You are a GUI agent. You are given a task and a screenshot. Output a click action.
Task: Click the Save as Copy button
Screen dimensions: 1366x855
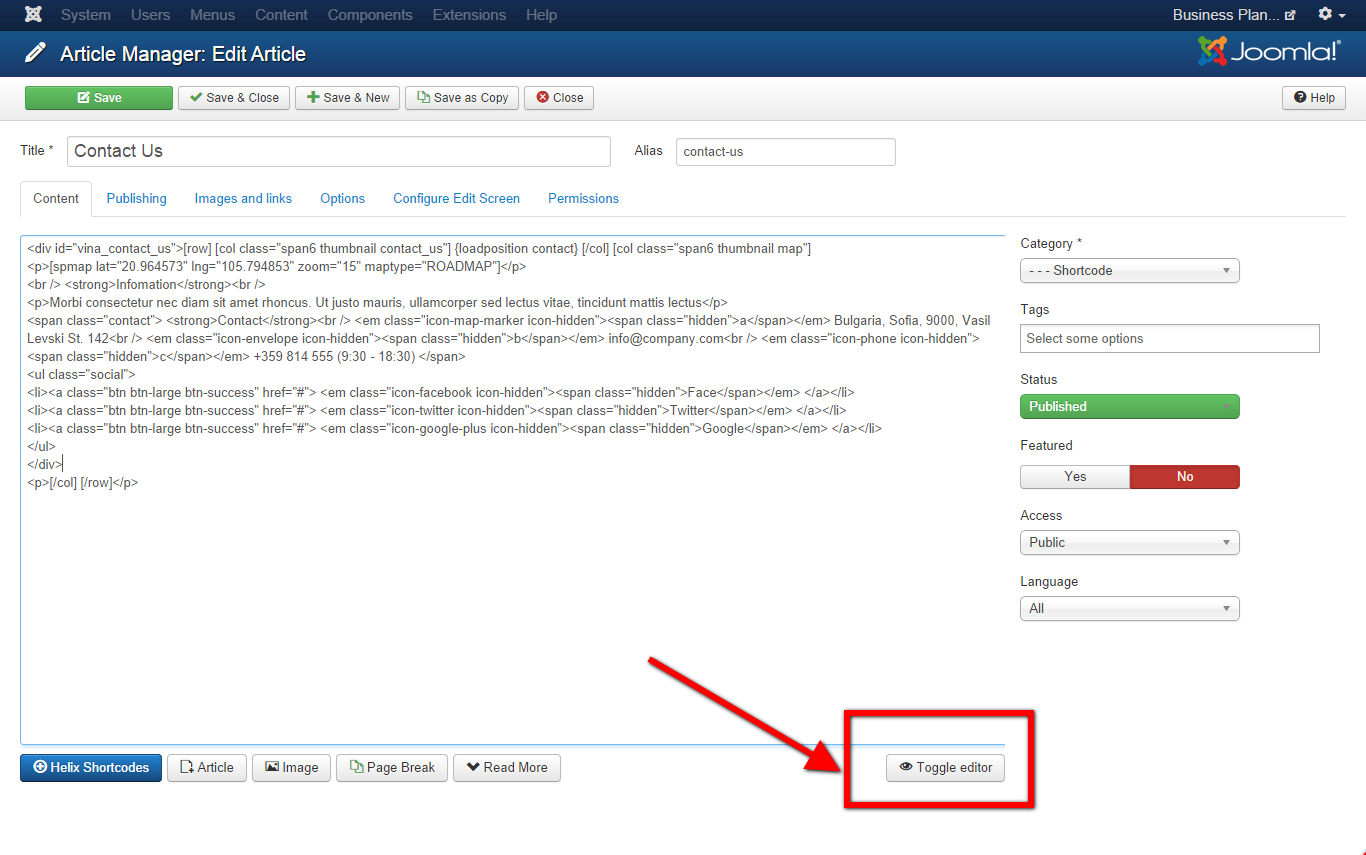(x=462, y=98)
